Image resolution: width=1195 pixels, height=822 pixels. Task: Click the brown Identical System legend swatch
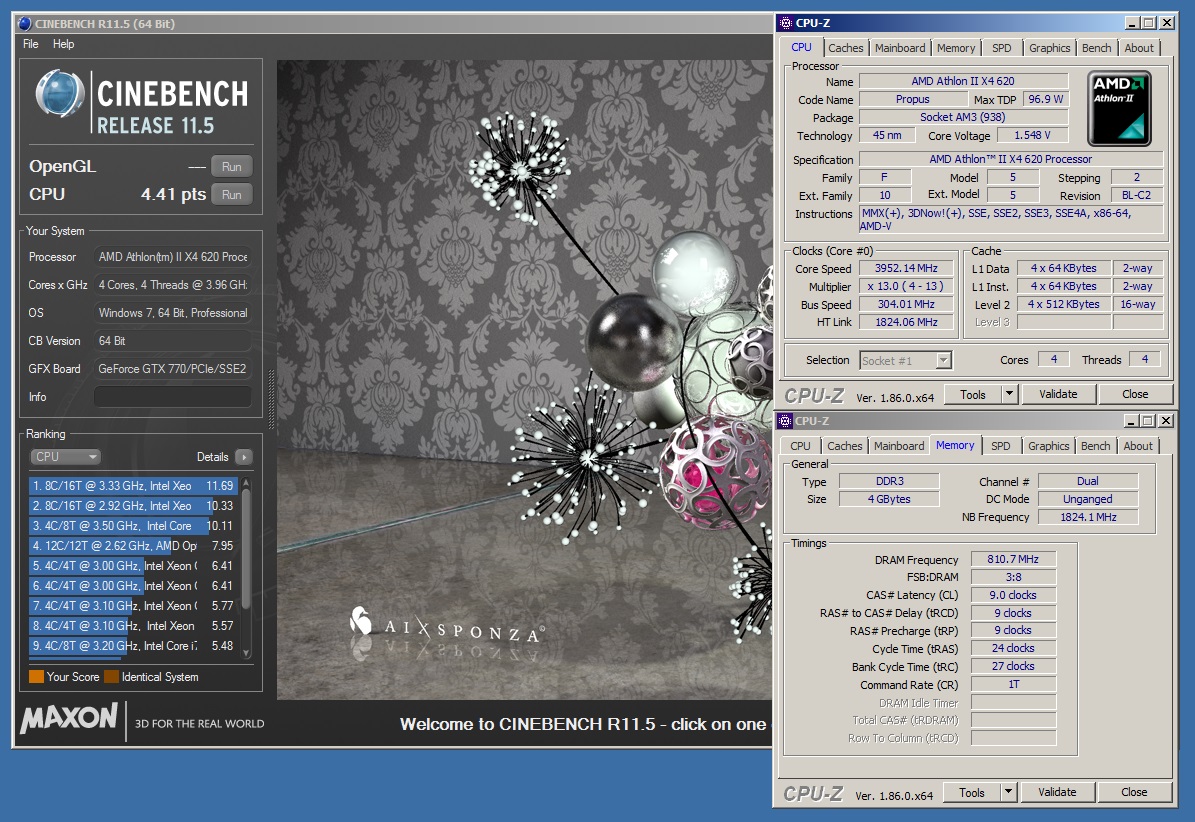pyautogui.click(x=111, y=676)
